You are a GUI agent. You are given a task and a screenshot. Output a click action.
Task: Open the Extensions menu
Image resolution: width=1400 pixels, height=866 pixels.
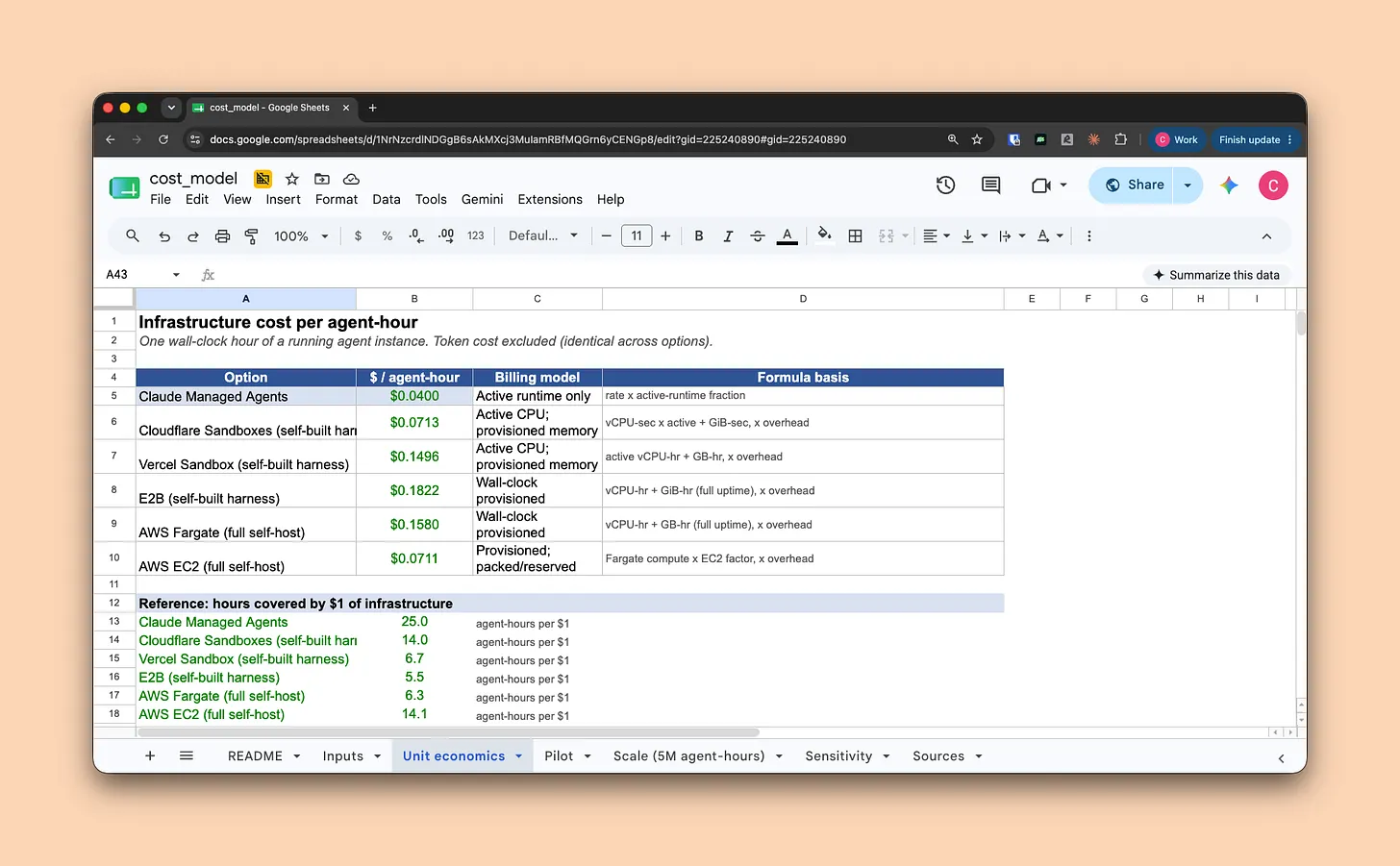[550, 199]
